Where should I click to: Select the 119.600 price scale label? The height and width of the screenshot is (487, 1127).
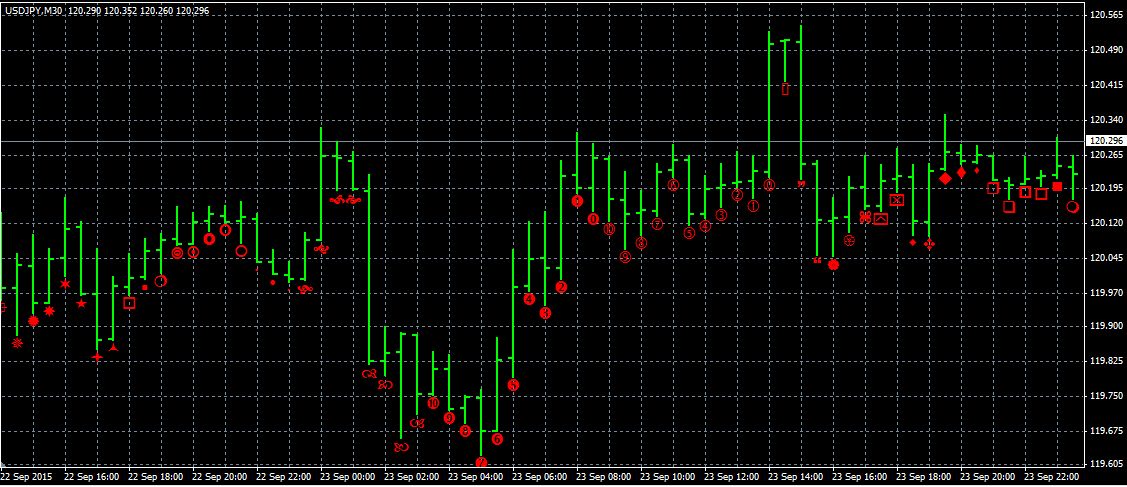click(x=1106, y=464)
